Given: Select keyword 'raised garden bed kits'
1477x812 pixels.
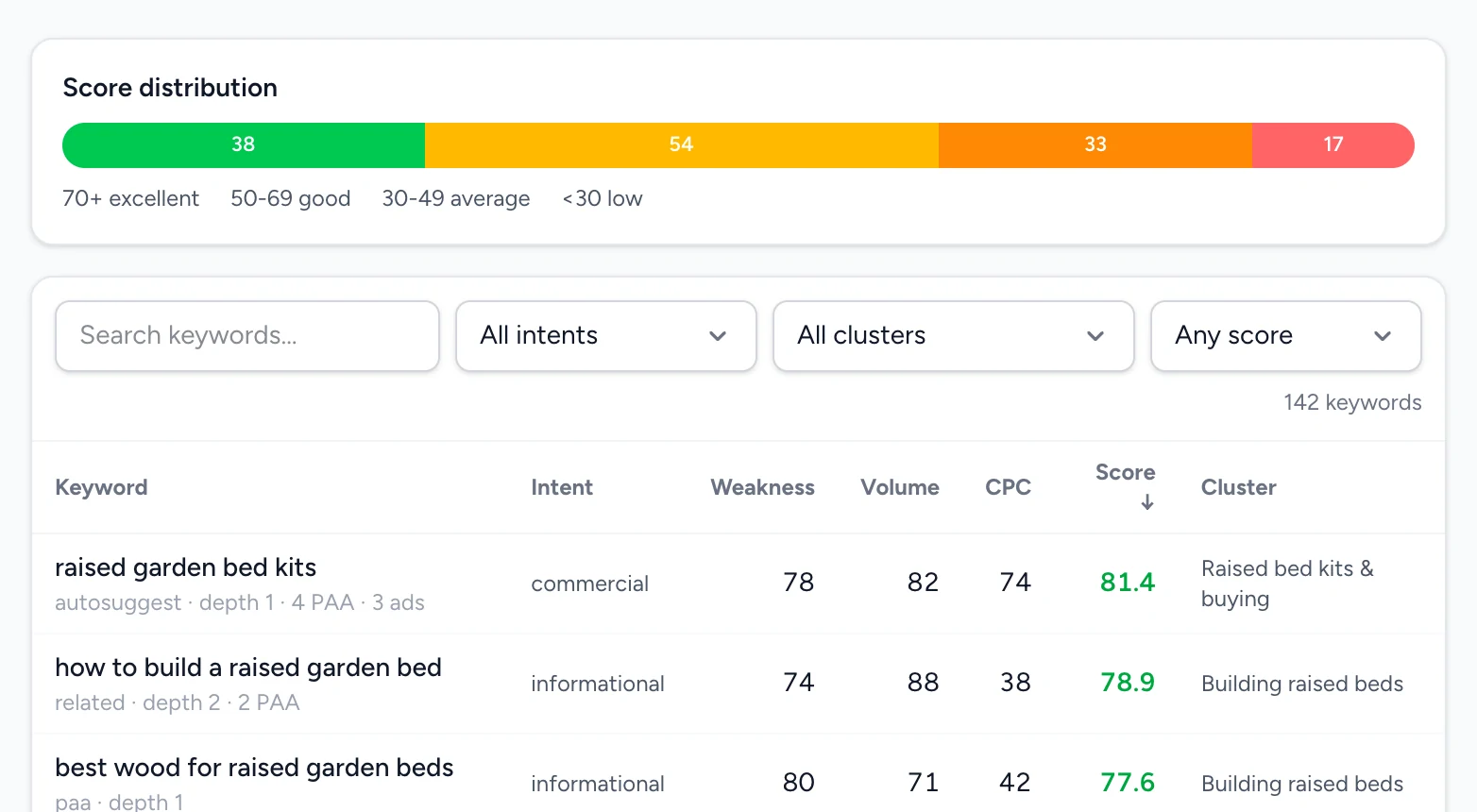Looking at the screenshot, I should [186, 567].
